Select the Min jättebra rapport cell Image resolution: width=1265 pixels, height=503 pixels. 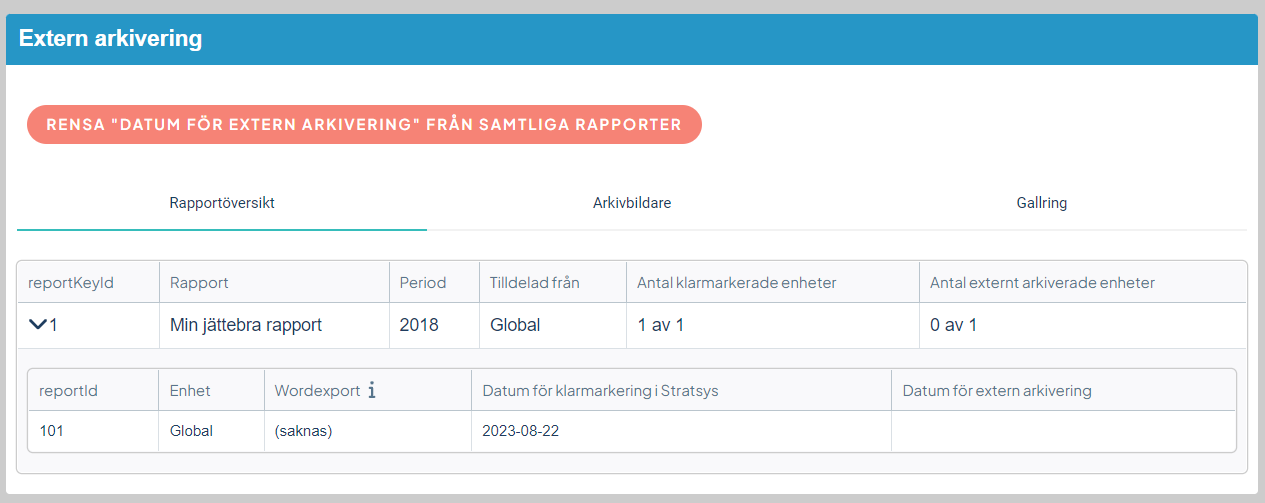[x=274, y=325]
